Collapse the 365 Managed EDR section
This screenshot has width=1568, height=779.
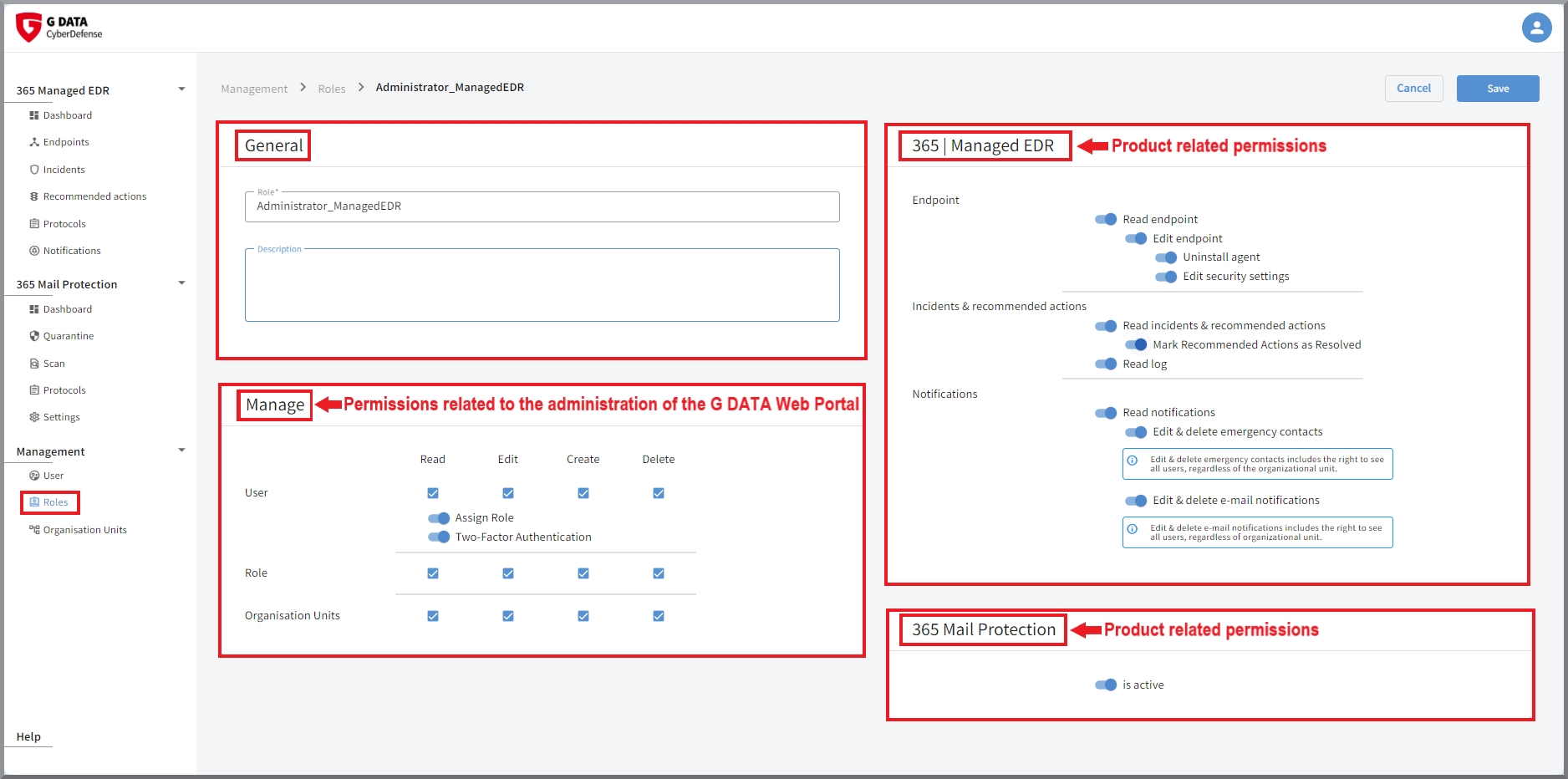click(181, 89)
